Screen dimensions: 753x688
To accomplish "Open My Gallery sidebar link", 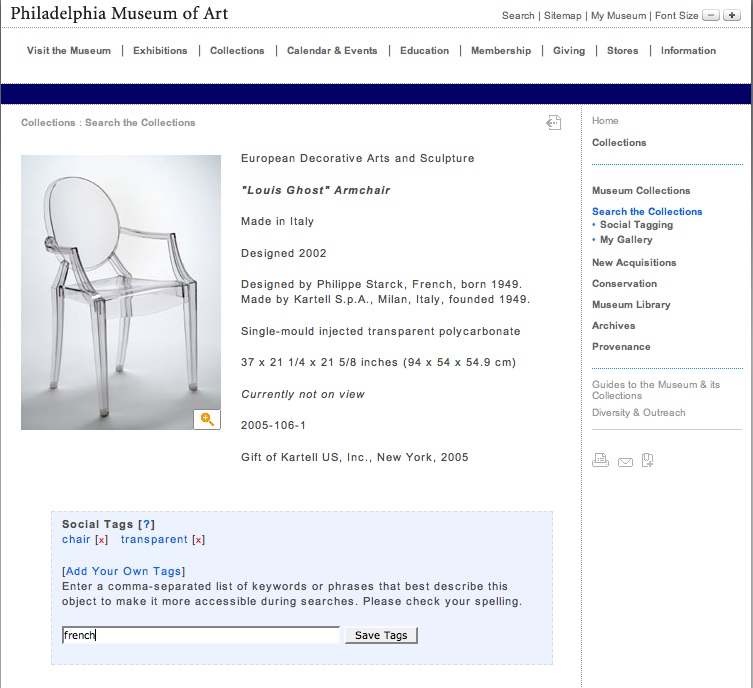I will [626, 240].
